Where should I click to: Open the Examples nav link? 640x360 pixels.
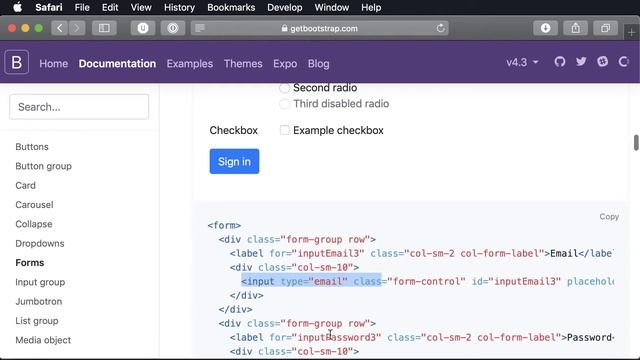coord(190,64)
